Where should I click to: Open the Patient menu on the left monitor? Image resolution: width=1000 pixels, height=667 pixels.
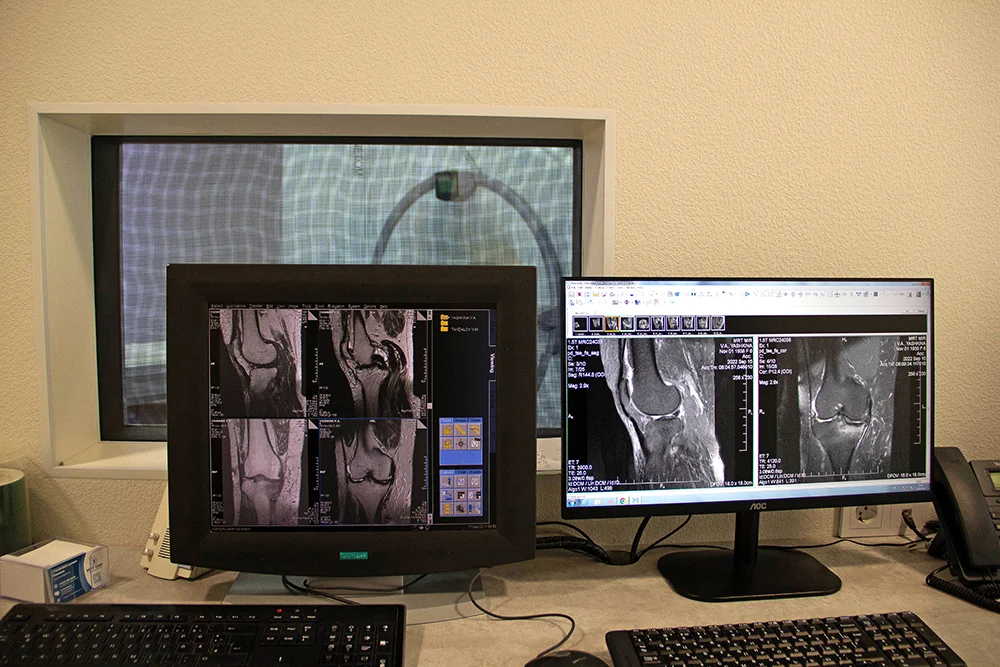coord(216,305)
